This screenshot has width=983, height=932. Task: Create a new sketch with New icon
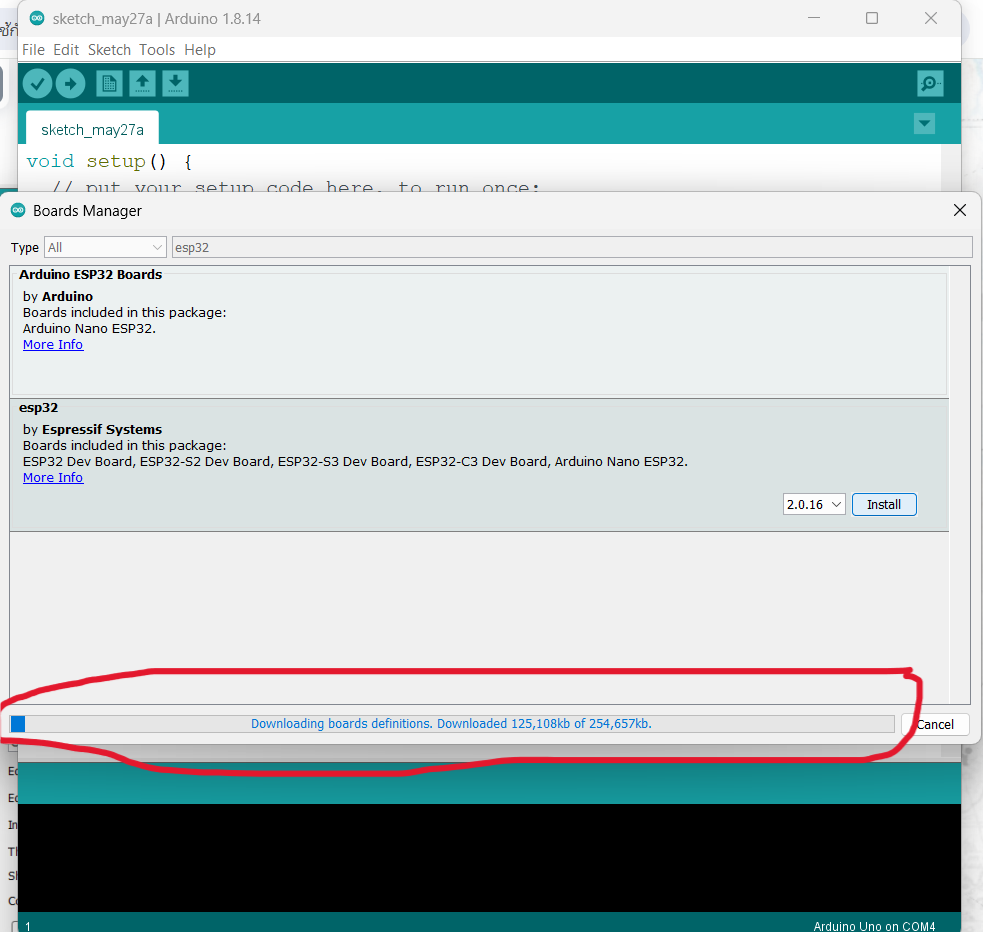pos(109,83)
